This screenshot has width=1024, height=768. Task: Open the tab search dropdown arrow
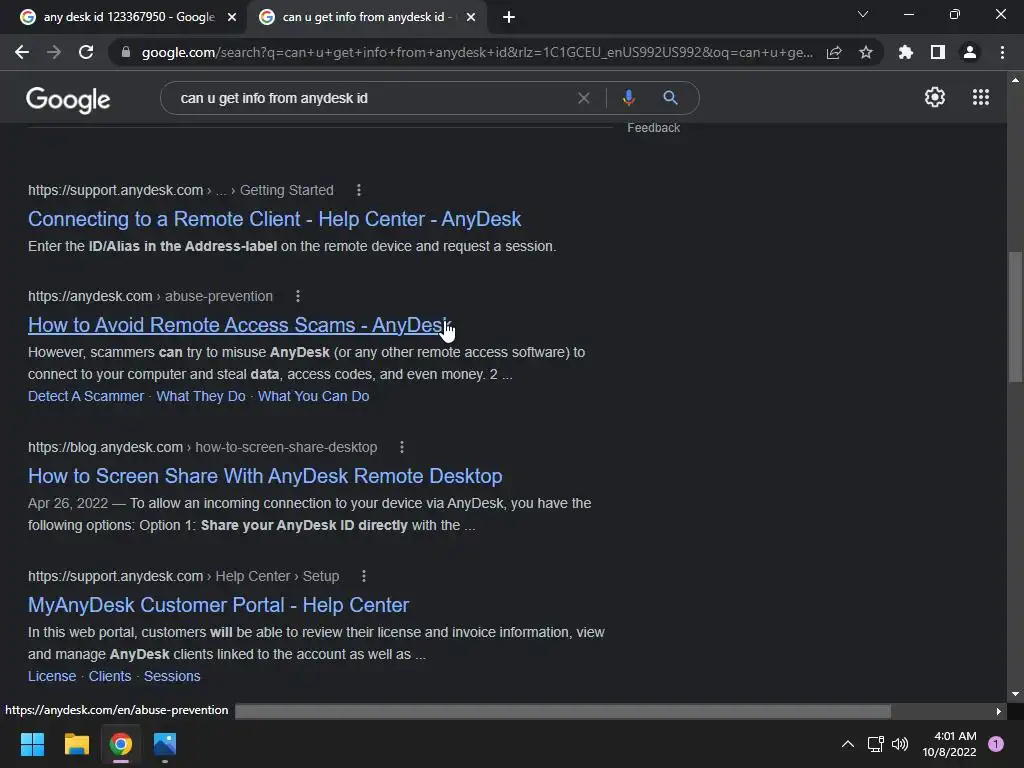click(863, 14)
